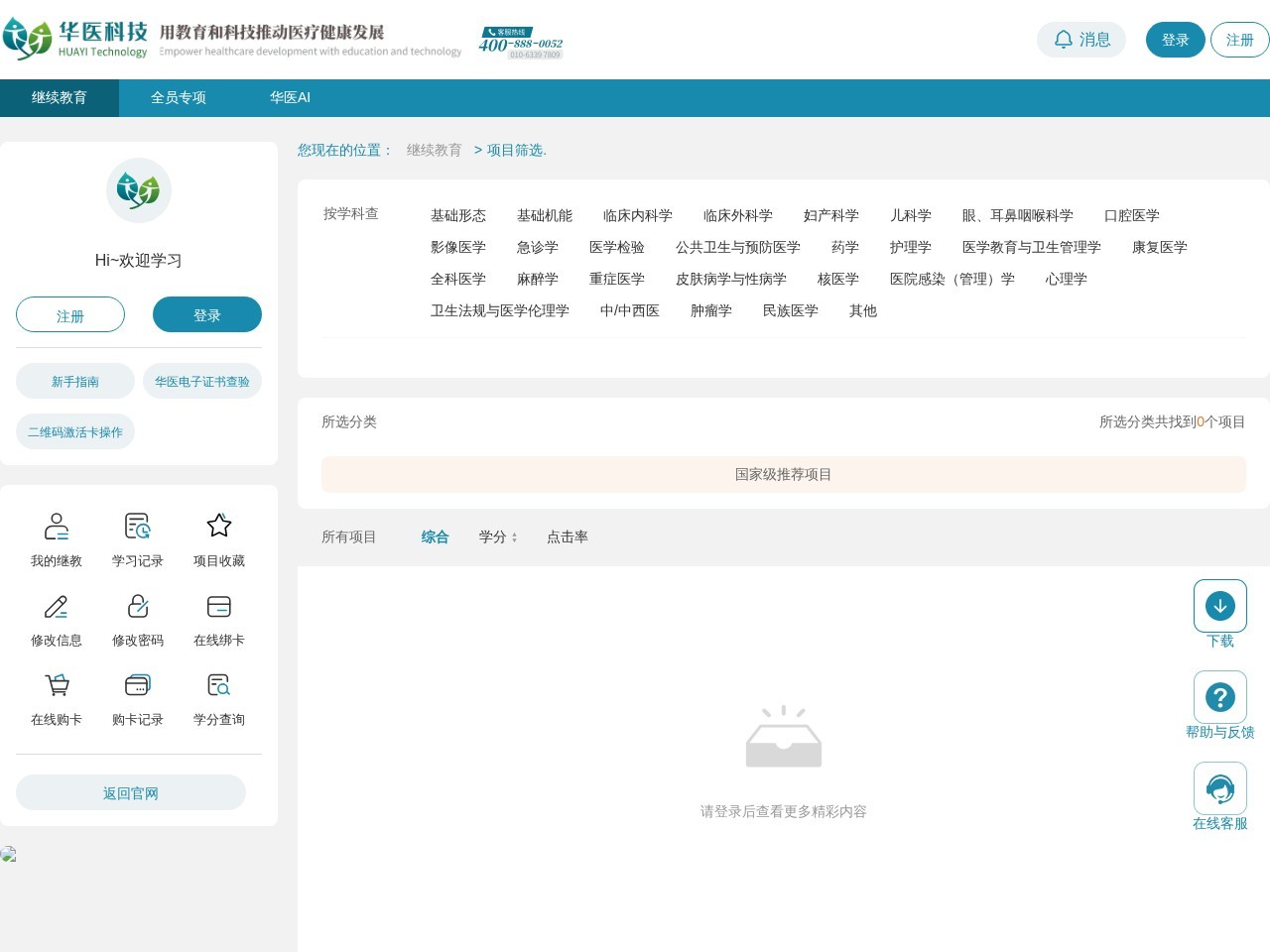Open the 华医AI menu
Viewport: 1270px width, 952px height.
(x=289, y=97)
